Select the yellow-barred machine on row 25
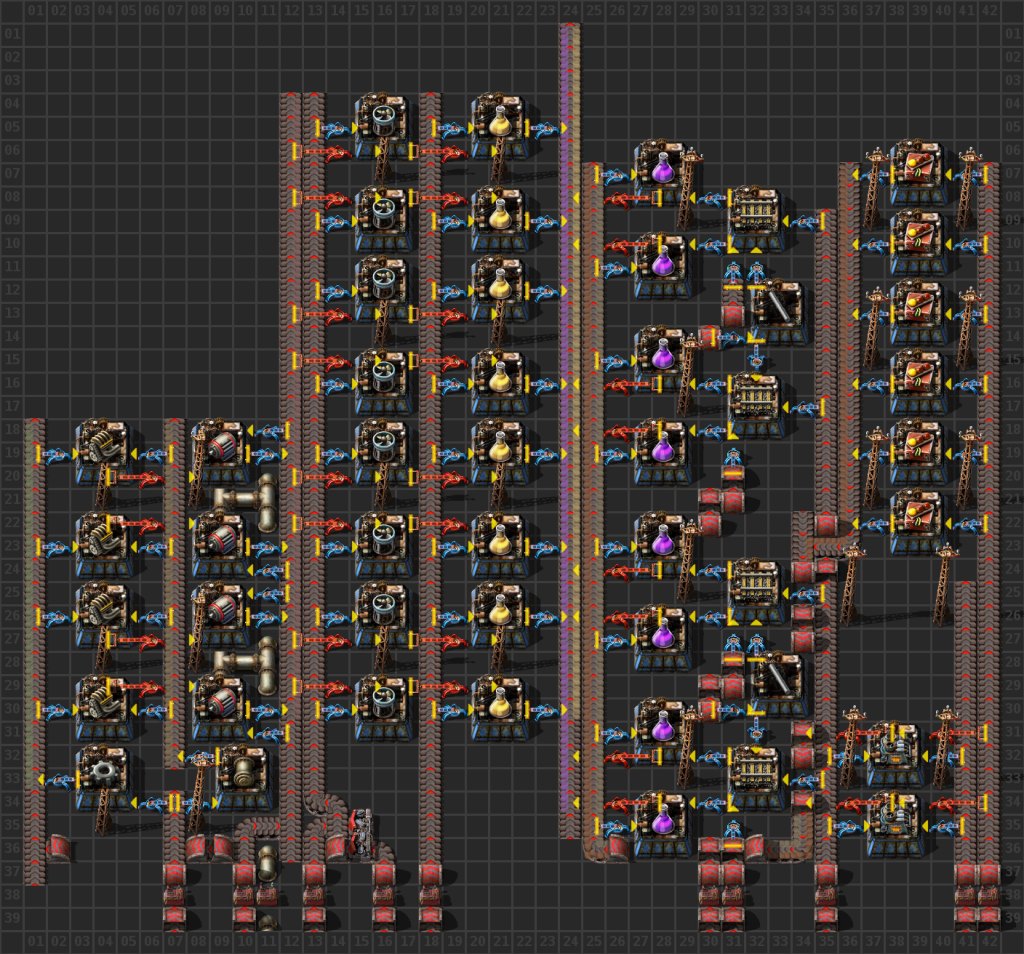This screenshot has height=954, width=1024. (756, 593)
